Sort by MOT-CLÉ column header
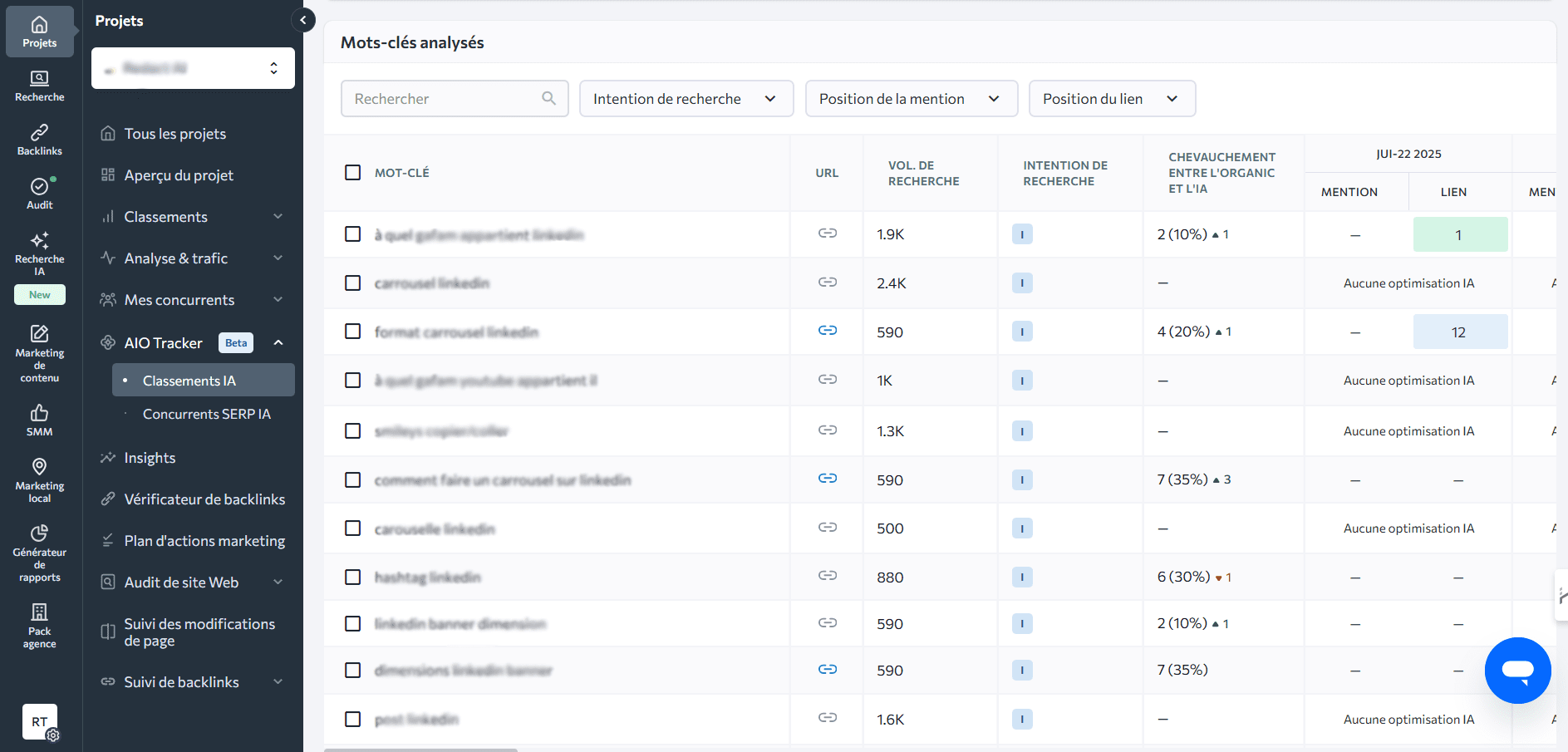Image resolution: width=1568 pixels, height=752 pixels. pyautogui.click(x=401, y=173)
